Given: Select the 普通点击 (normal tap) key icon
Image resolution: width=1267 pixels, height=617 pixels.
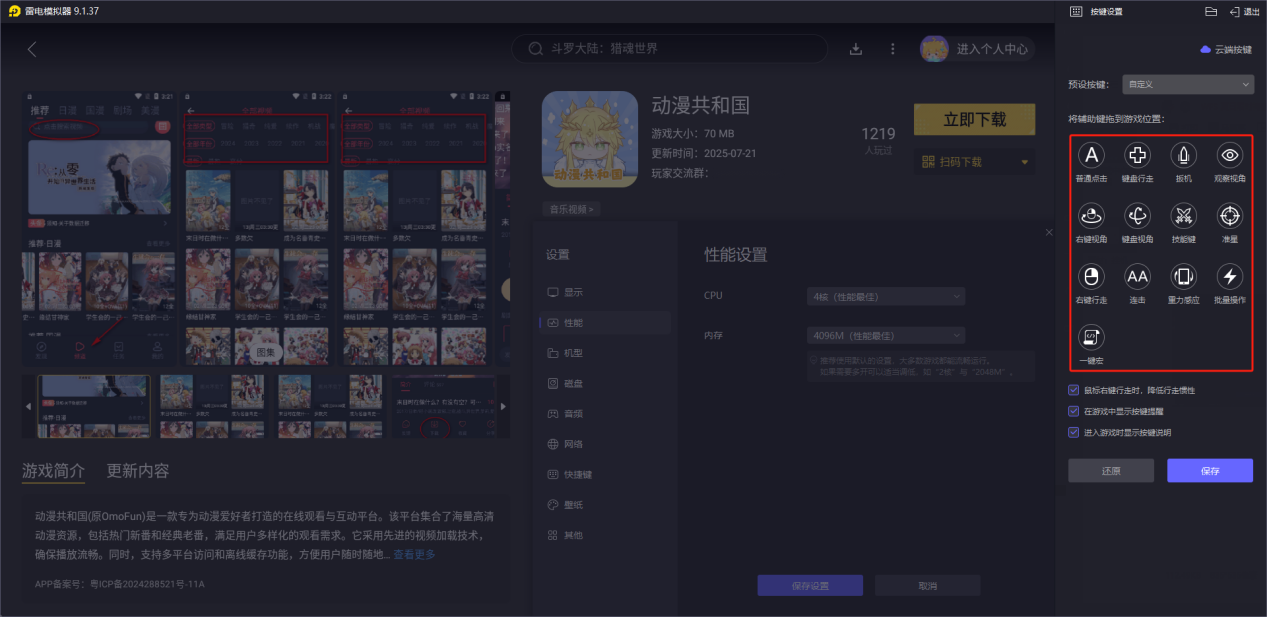Looking at the screenshot, I should (1091, 155).
